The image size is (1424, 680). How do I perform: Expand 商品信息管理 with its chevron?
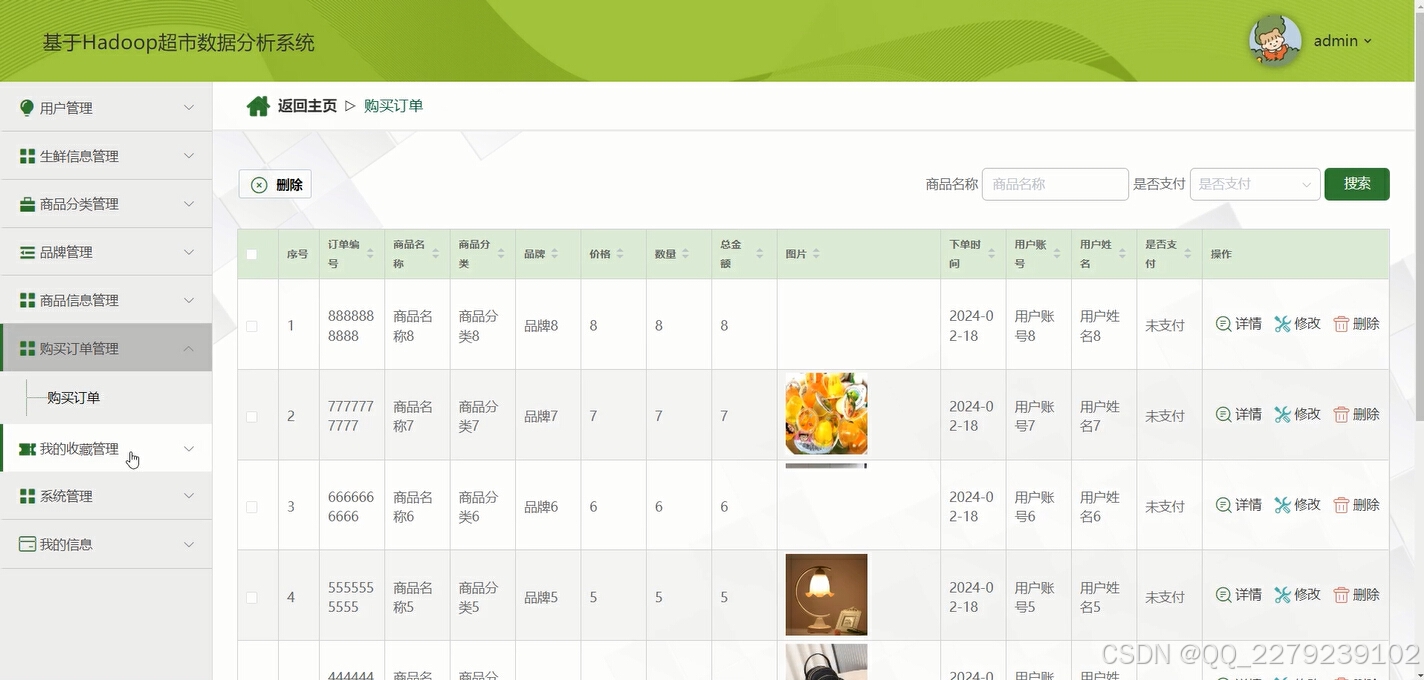tap(189, 299)
